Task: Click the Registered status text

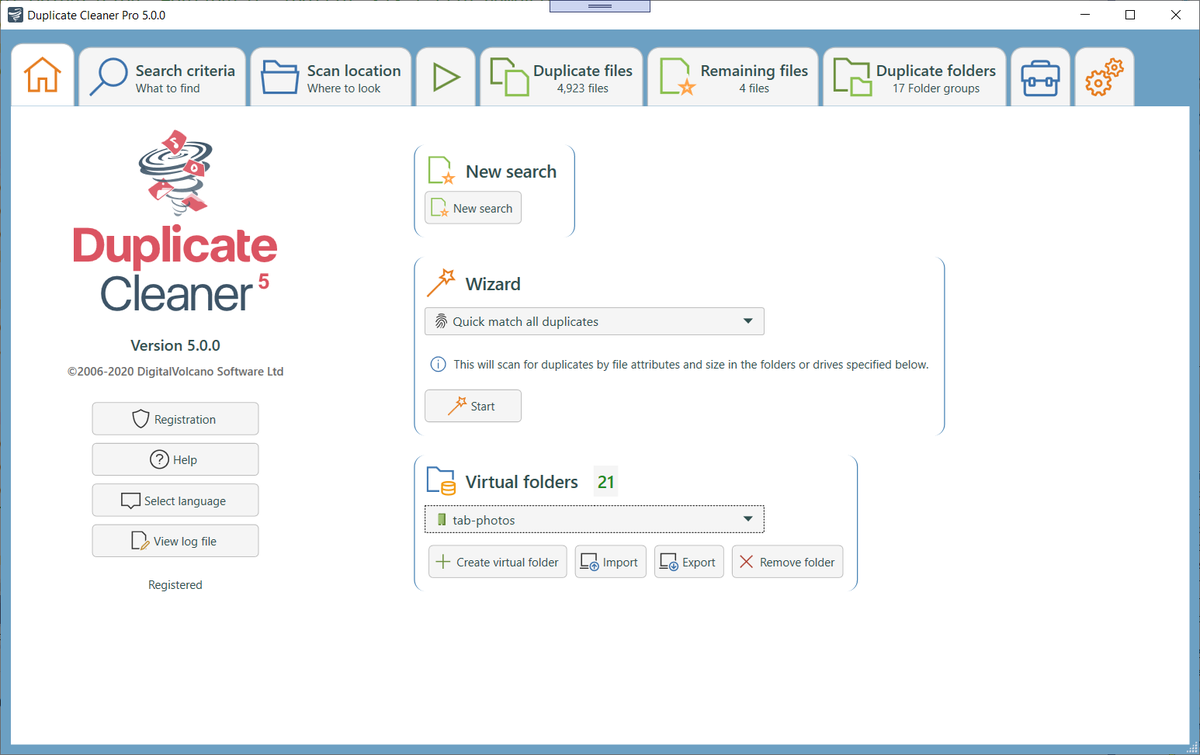Action: tap(175, 584)
